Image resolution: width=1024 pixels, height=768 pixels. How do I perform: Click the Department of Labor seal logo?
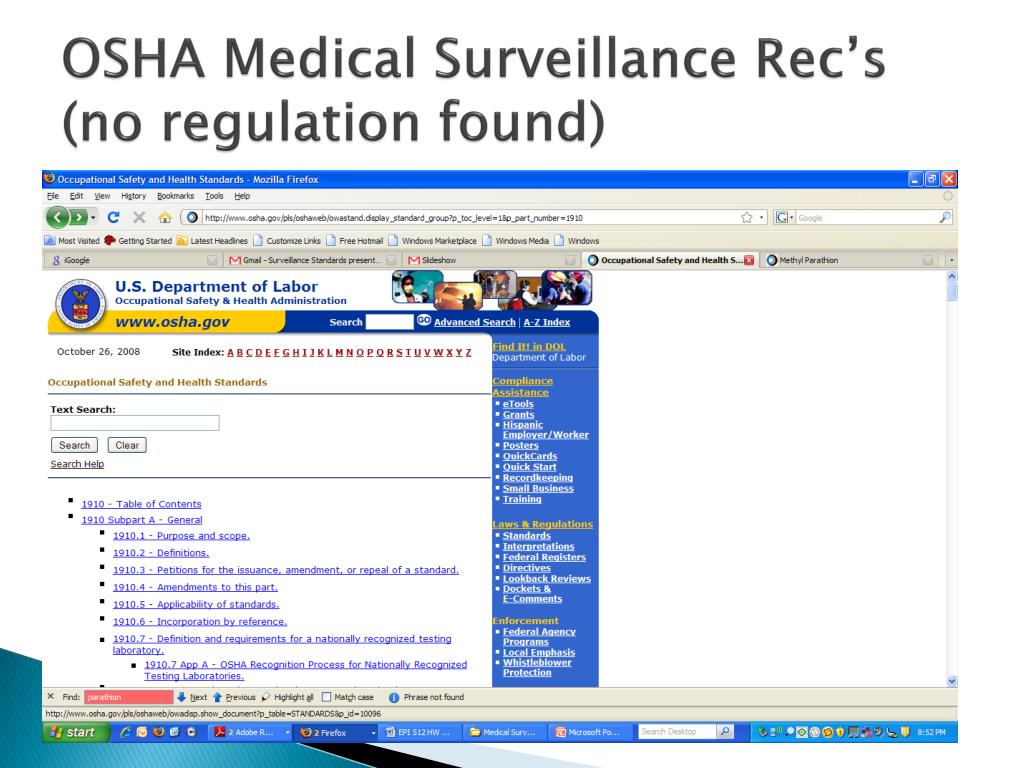(80, 303)
